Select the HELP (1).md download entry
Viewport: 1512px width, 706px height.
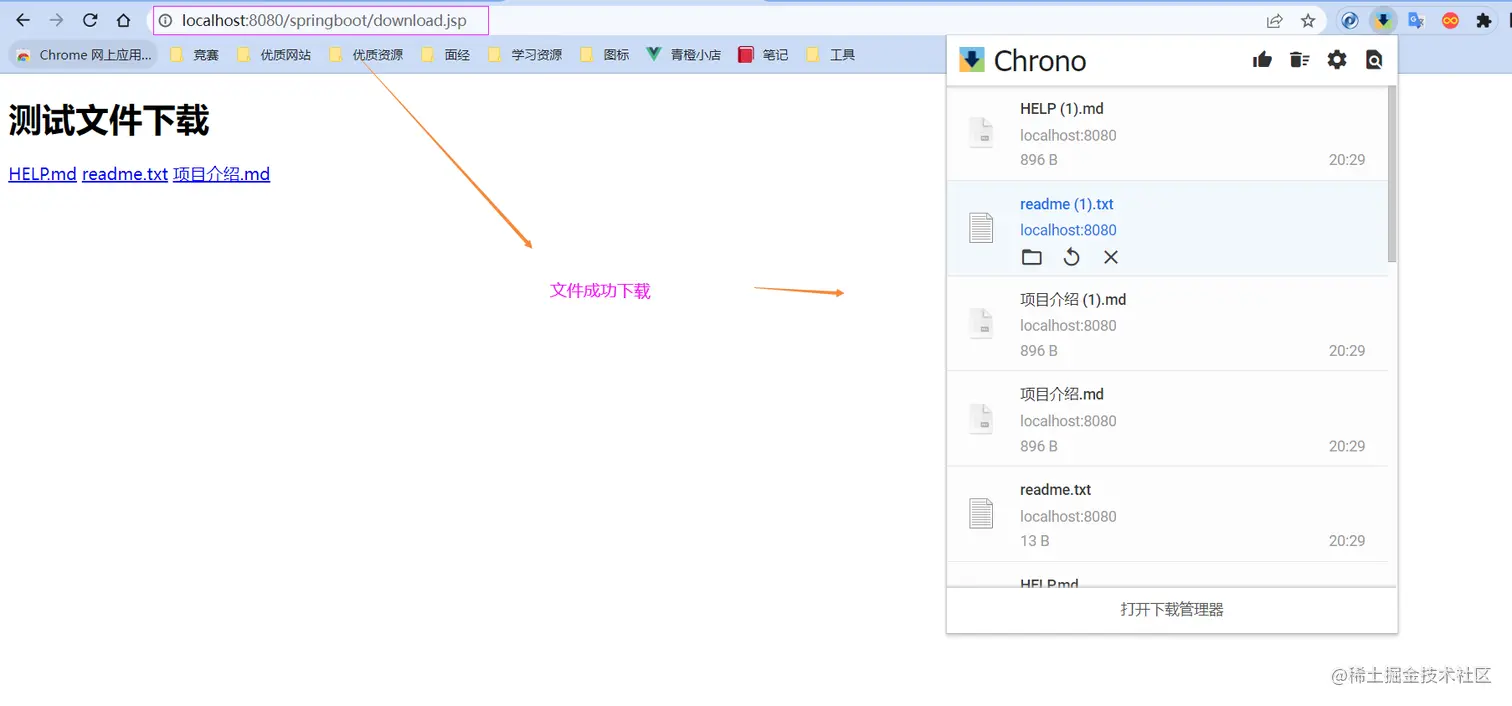[1167, 133]
